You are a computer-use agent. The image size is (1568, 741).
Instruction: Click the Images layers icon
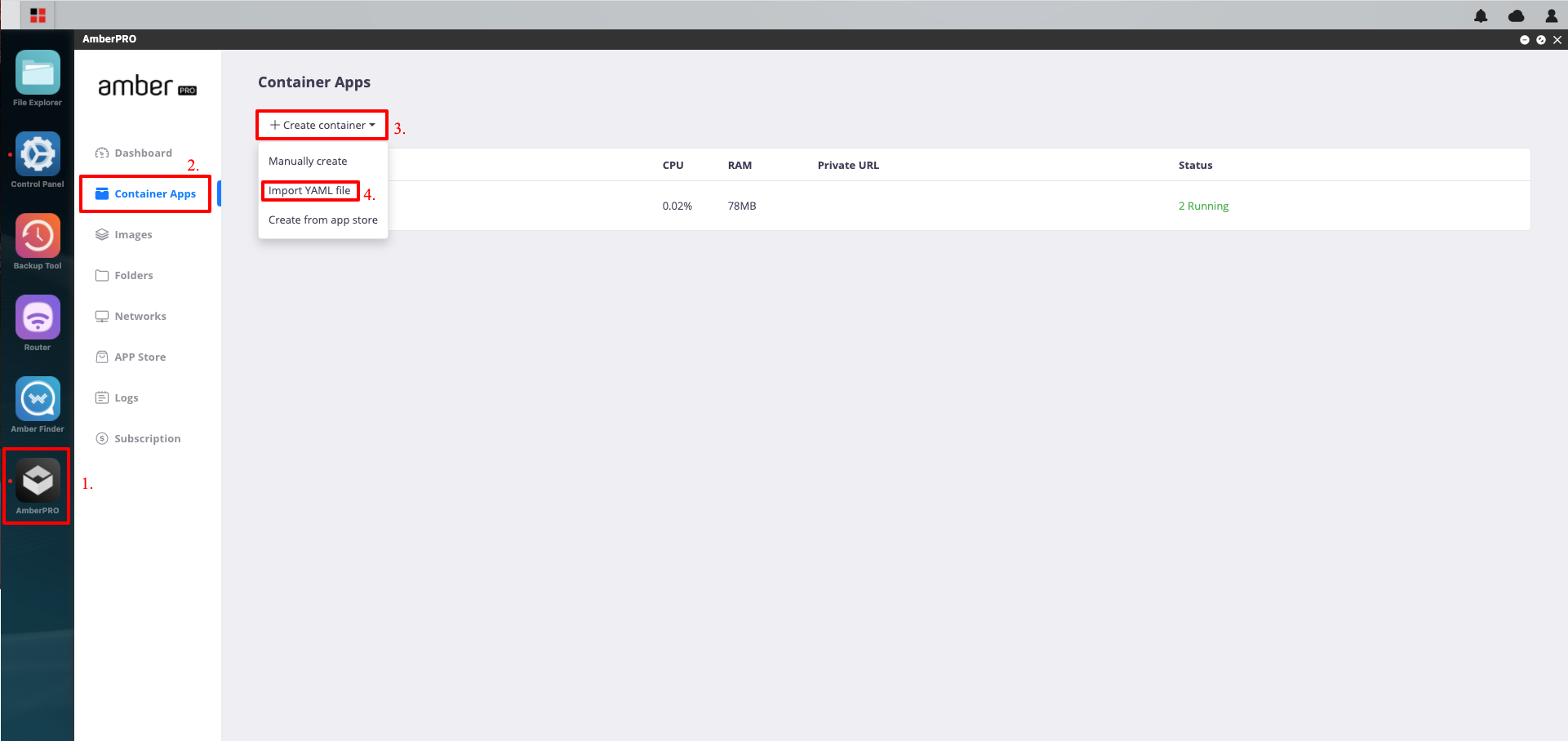[102, 234]
